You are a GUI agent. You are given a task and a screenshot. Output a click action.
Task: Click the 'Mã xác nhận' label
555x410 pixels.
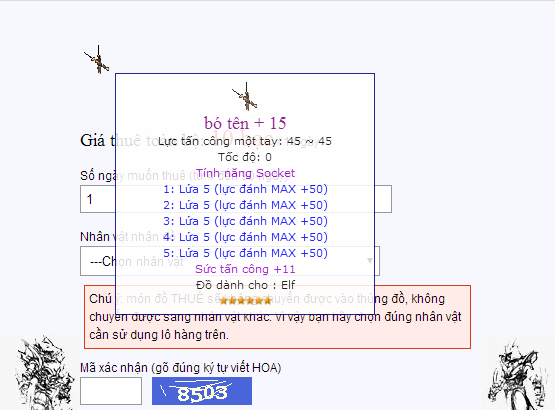(181, 368)
